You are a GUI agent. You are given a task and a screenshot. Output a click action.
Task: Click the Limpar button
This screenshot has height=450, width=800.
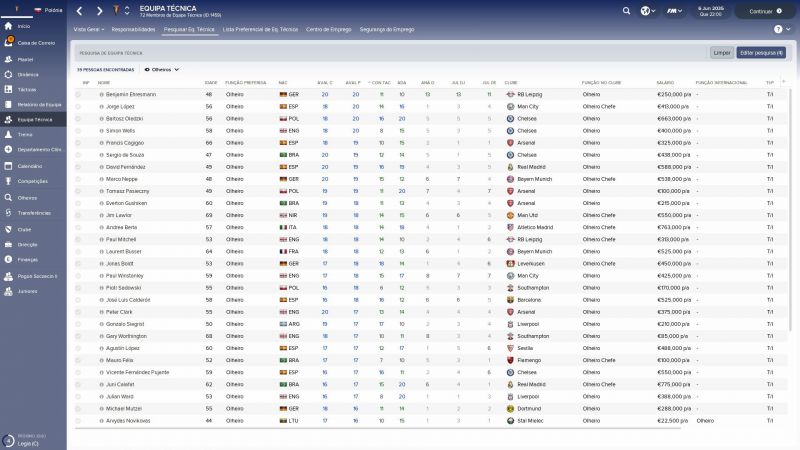pos(721,51)
